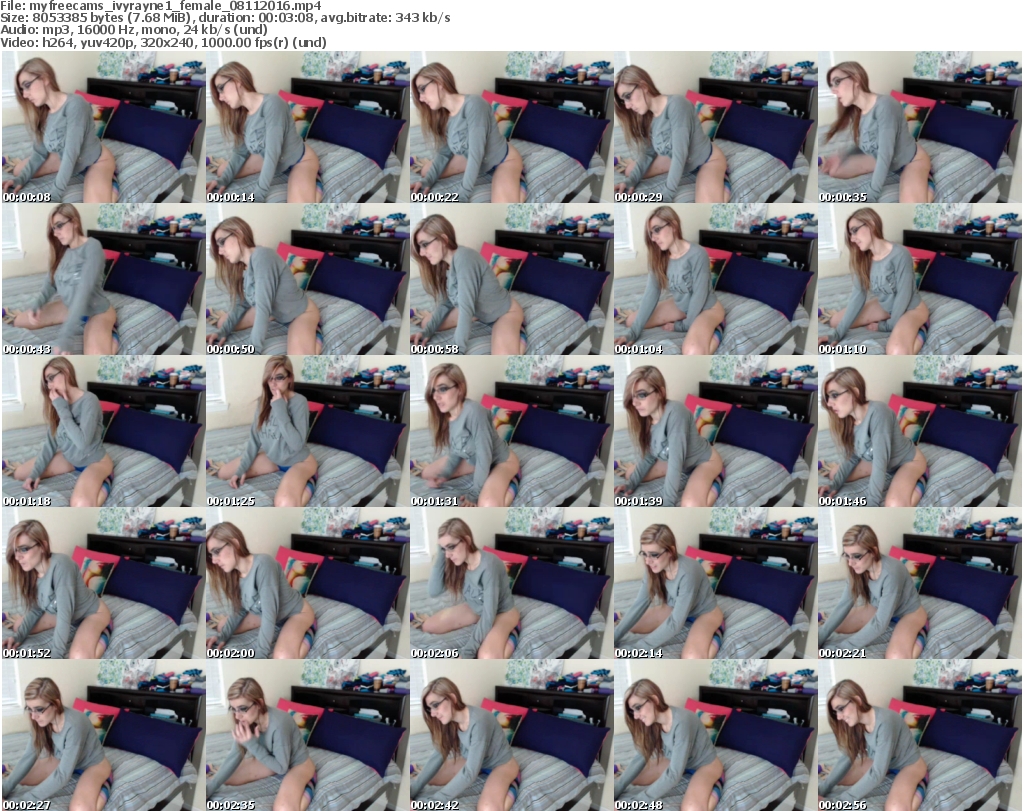
Task: Click the Audio line showing mp3, 16000 Hz
Action: (134, 30)
